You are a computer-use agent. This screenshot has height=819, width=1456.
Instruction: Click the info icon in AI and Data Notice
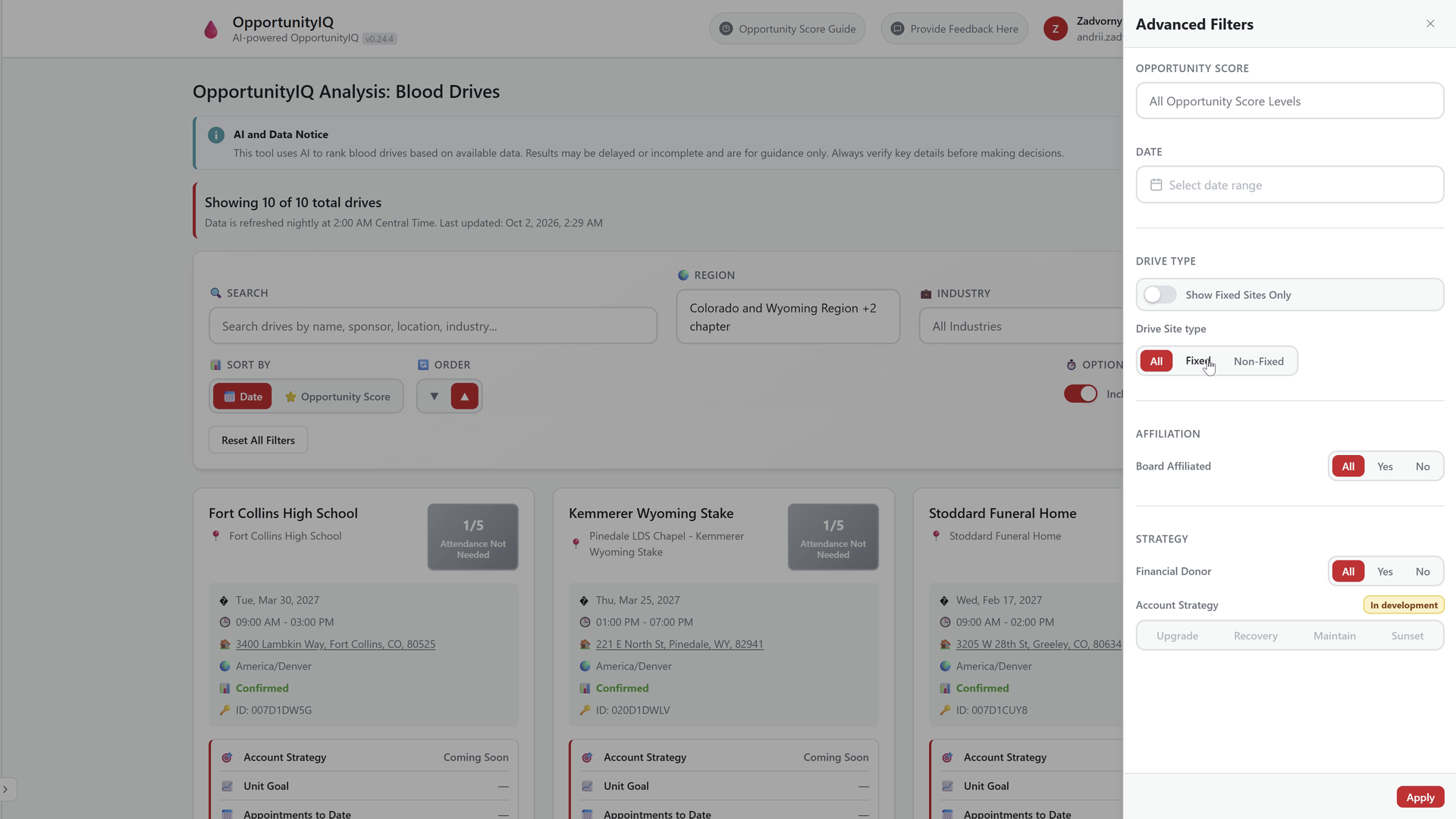click(x=216, y=135)
